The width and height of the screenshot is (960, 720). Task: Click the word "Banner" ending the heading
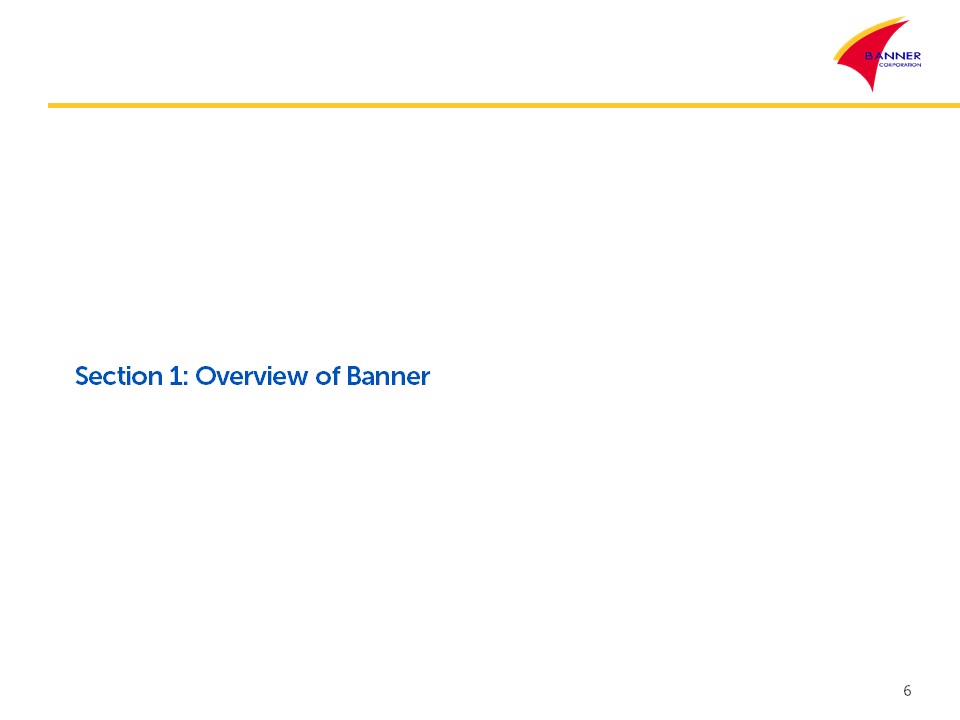tap(388, 377)
